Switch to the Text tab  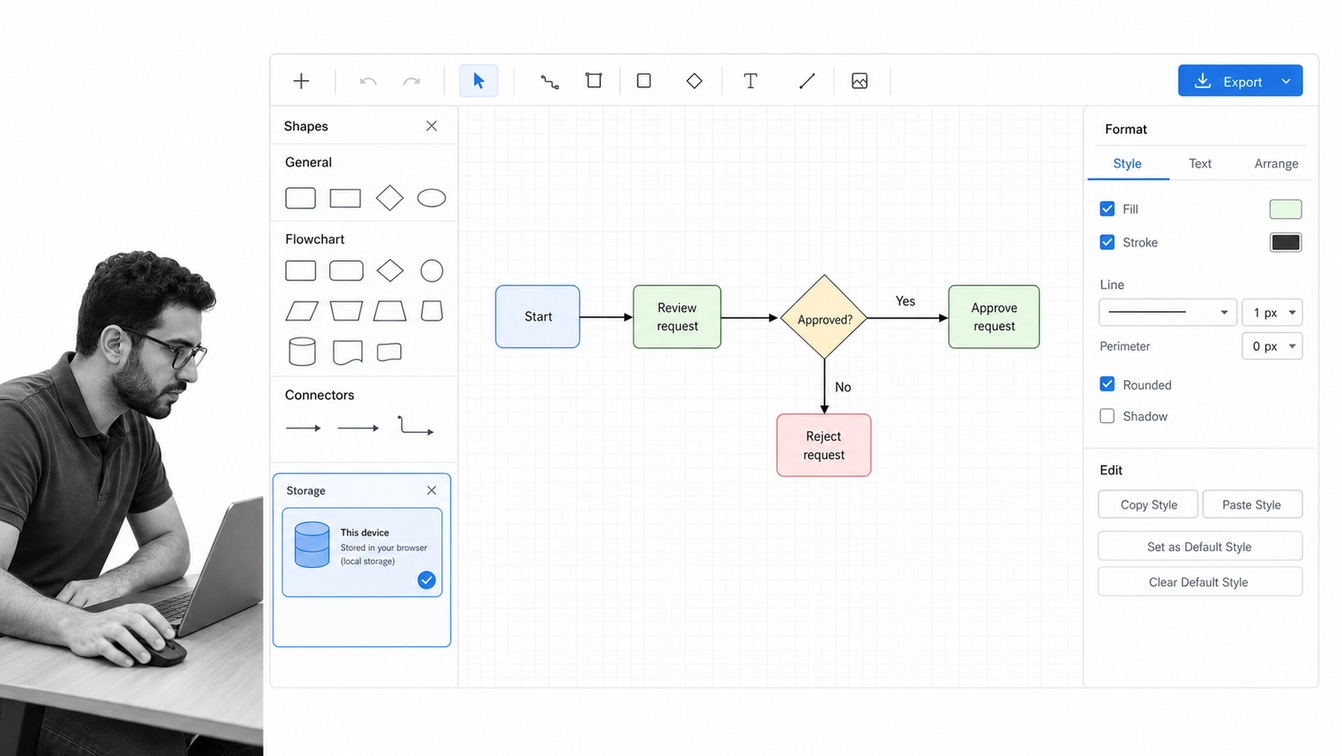[1200, 163]
